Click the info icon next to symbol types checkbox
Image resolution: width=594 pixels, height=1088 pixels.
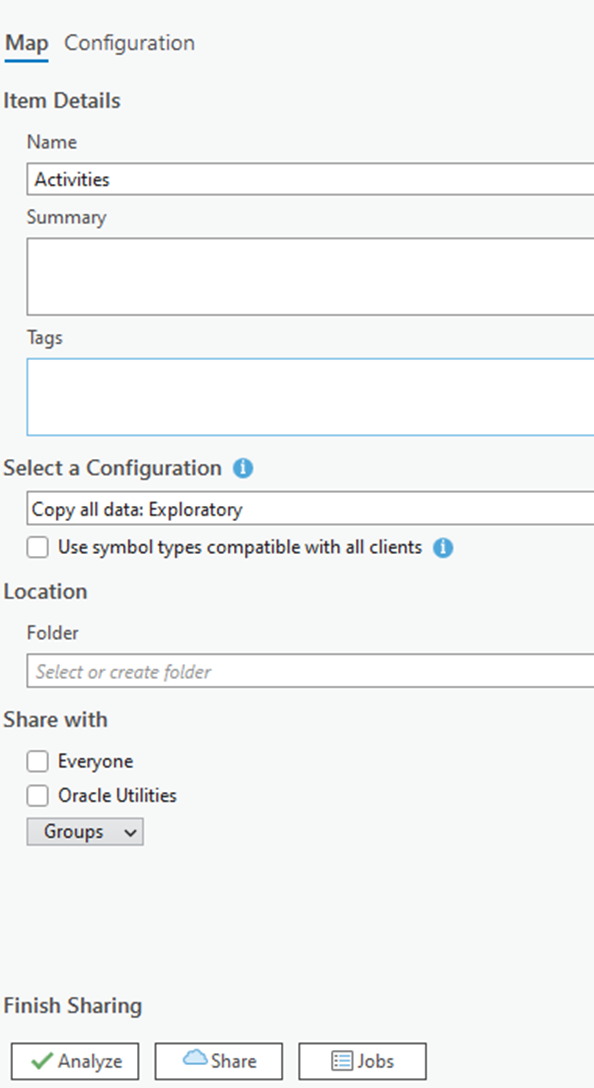tap(443, 548)
